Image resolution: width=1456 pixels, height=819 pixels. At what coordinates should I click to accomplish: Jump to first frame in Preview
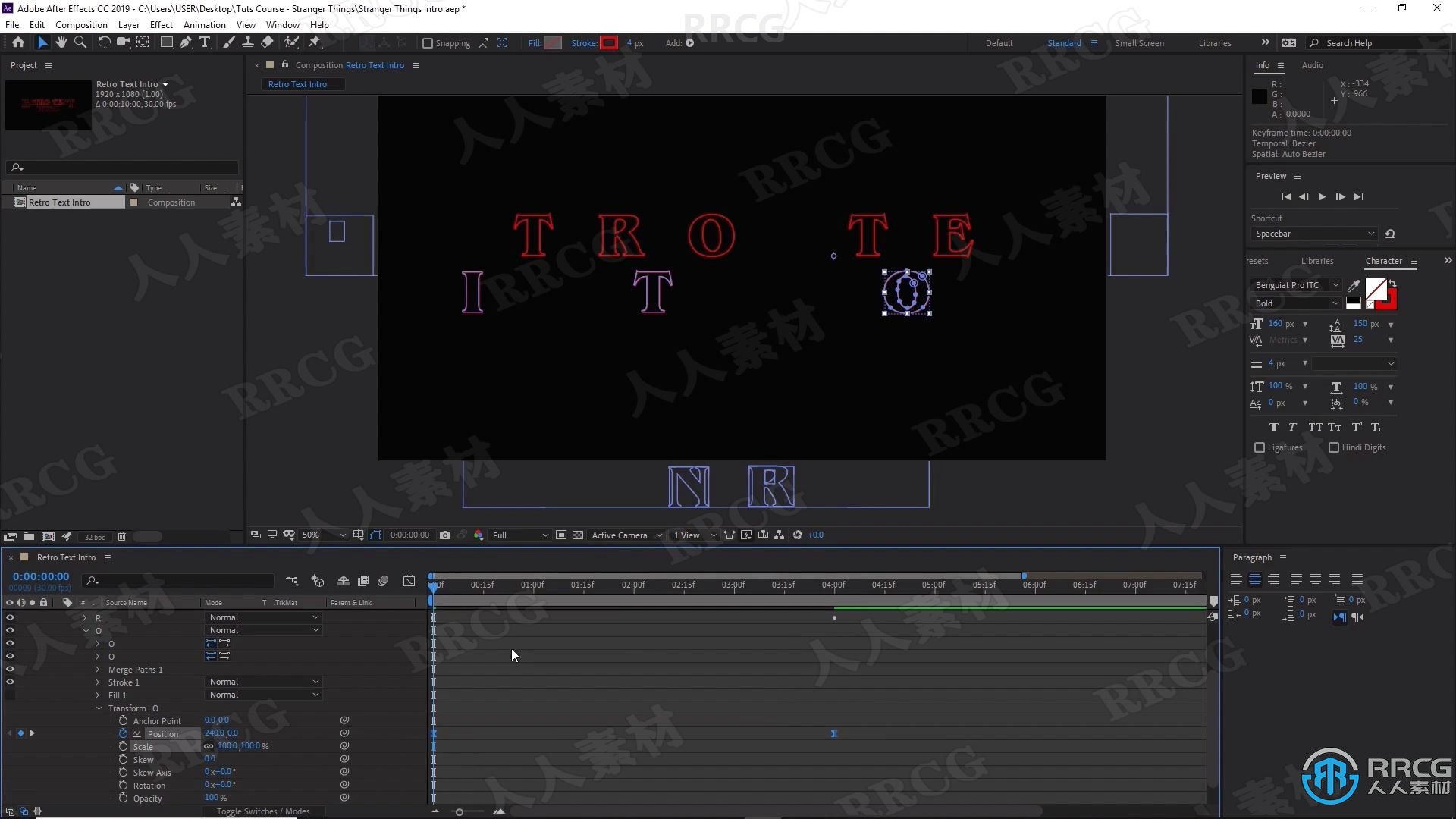(1285, 197)
